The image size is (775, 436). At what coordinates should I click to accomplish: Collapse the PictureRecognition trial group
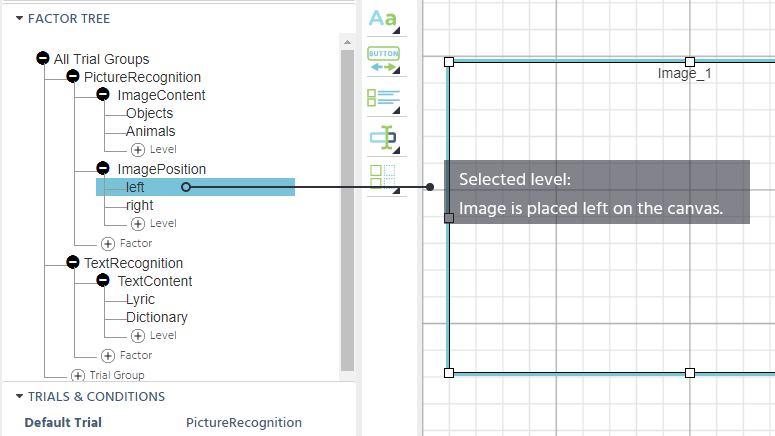click(x=73, y=76)
